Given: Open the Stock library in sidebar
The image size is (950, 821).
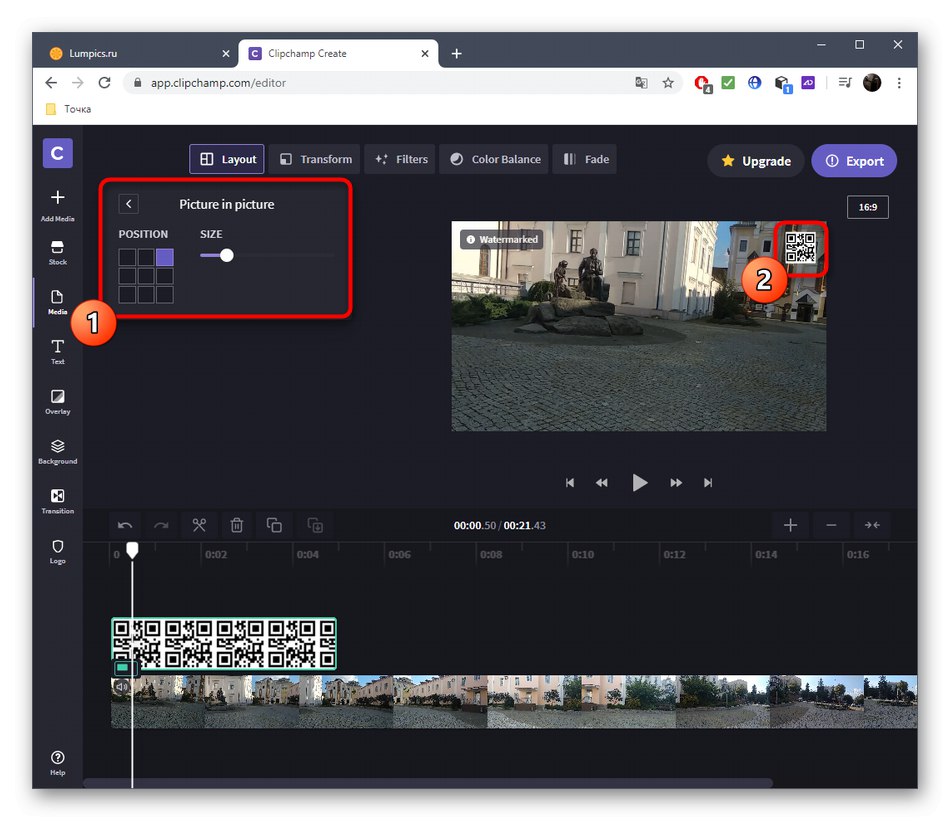Looking at the screenshot, I should pyautogui.click(x=58, y=253).
